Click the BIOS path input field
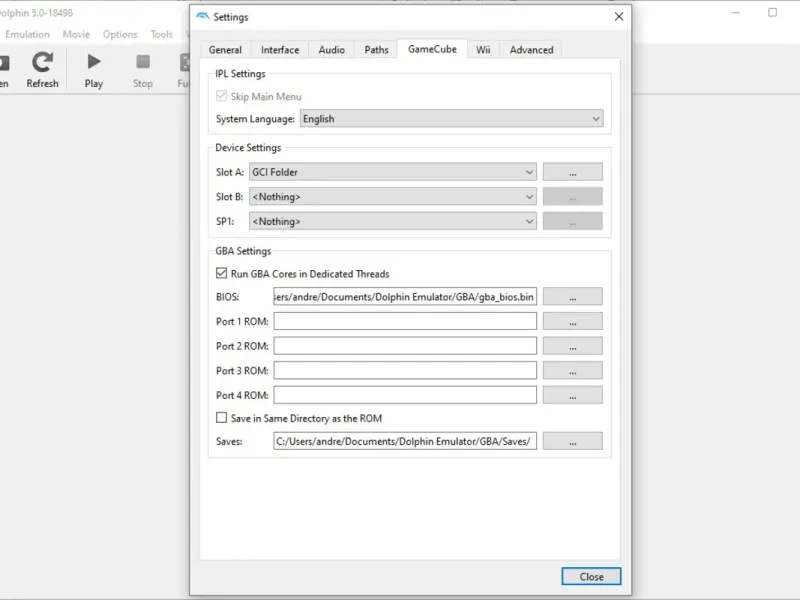Screen dimensions: 800x600 point(405,296)
